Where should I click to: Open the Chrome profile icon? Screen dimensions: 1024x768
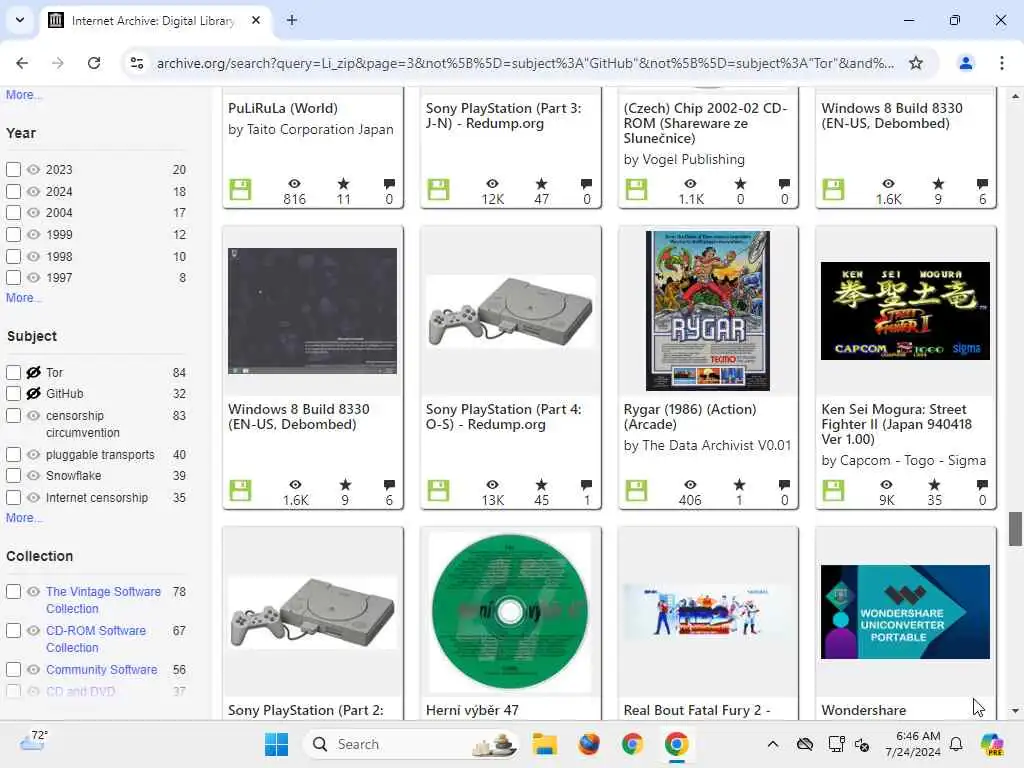965,63
